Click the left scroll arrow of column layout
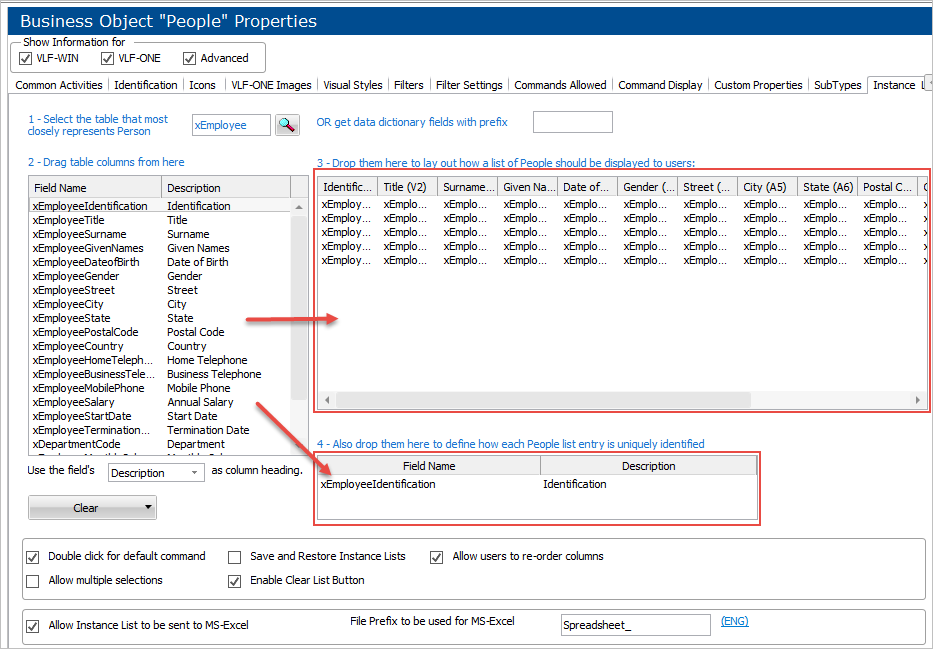 coord(326,400)
